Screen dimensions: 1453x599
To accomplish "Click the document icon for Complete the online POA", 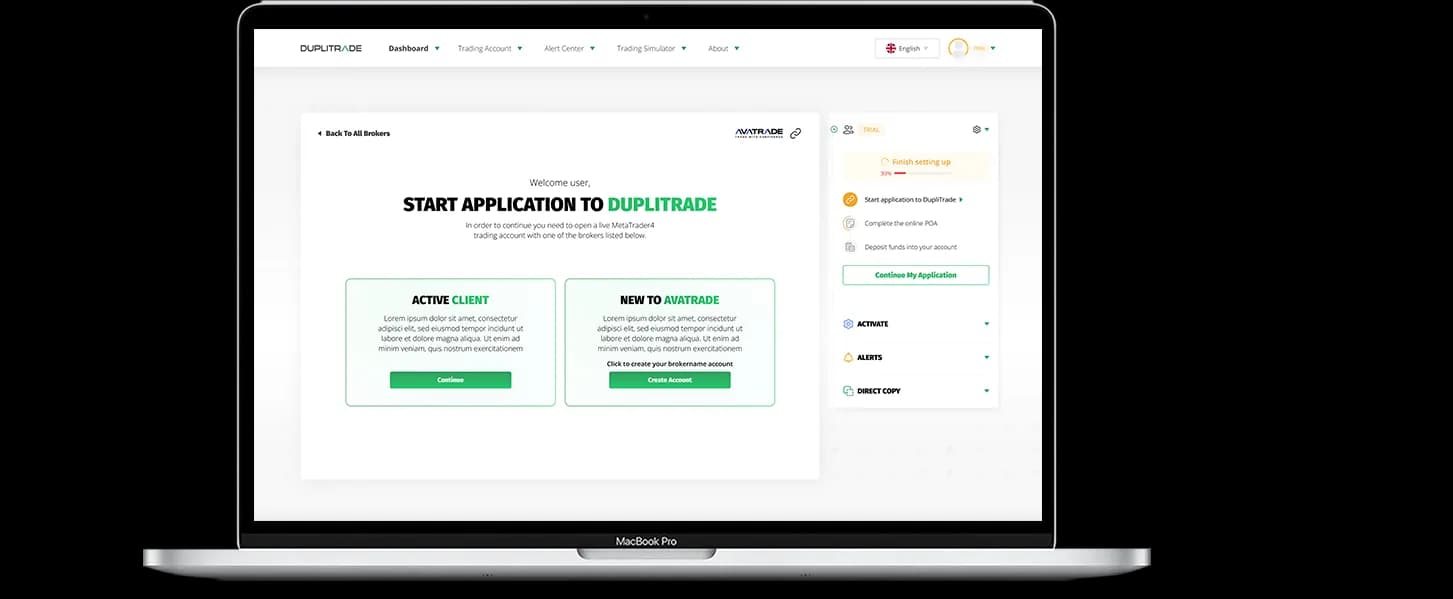I will [850, 223].
